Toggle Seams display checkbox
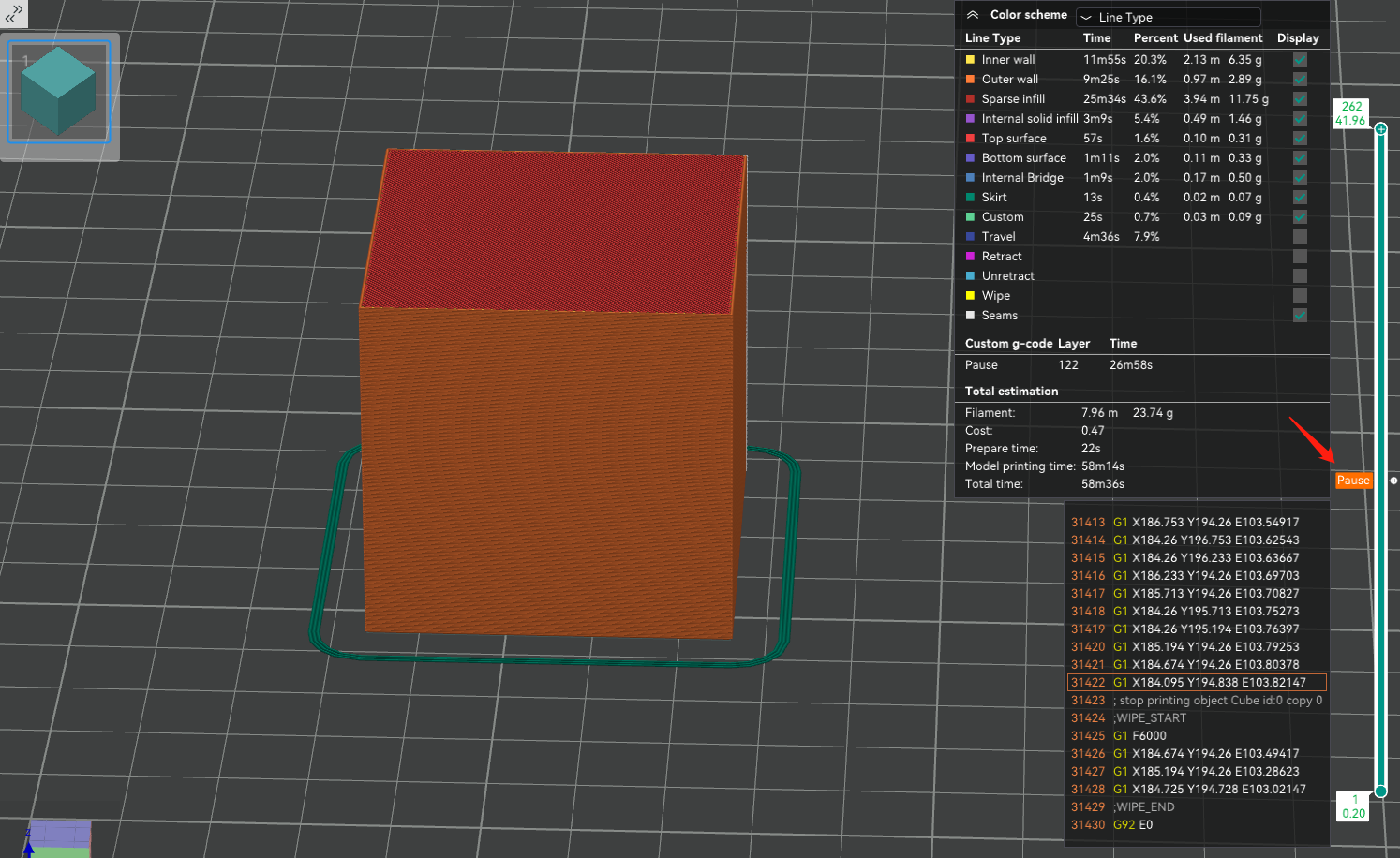This screenshot has width=1400, height=858. point(1300,316)
